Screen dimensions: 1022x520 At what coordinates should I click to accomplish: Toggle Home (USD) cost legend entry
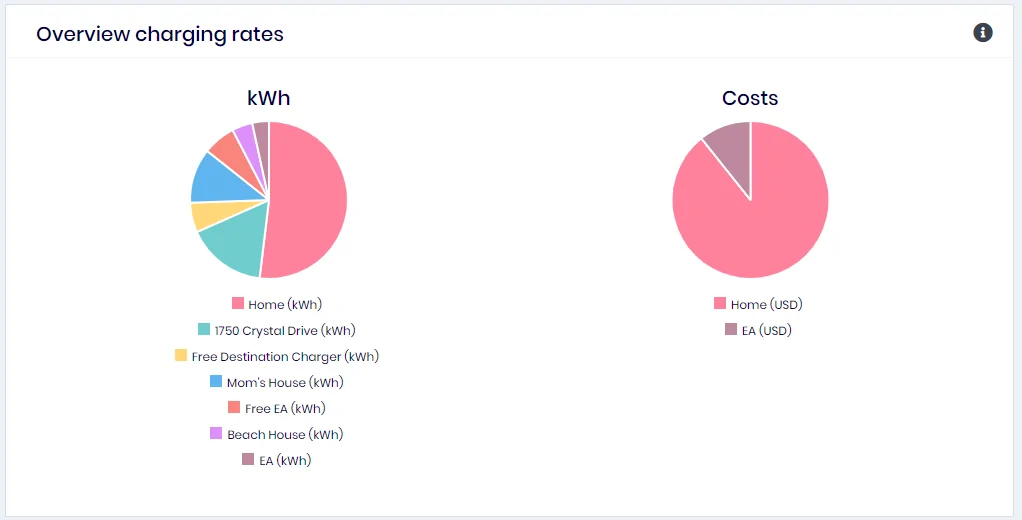(x=759, y=304)
